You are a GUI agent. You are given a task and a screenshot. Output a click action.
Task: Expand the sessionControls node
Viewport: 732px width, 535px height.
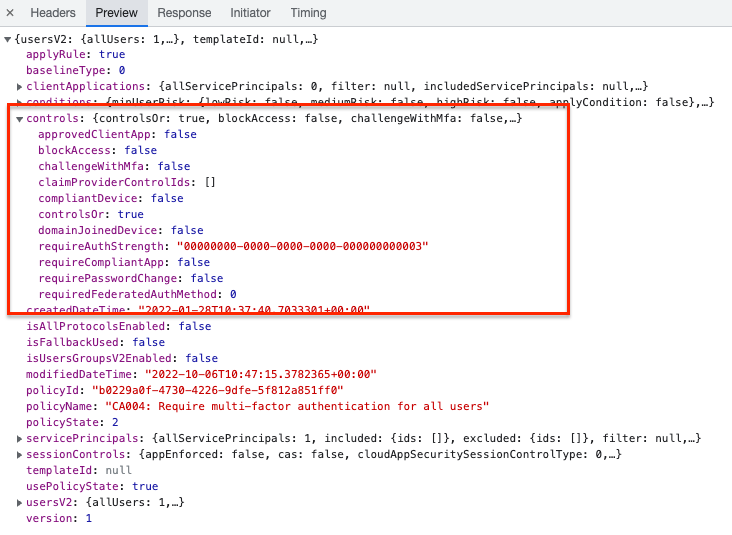click(x=20, y=454)
